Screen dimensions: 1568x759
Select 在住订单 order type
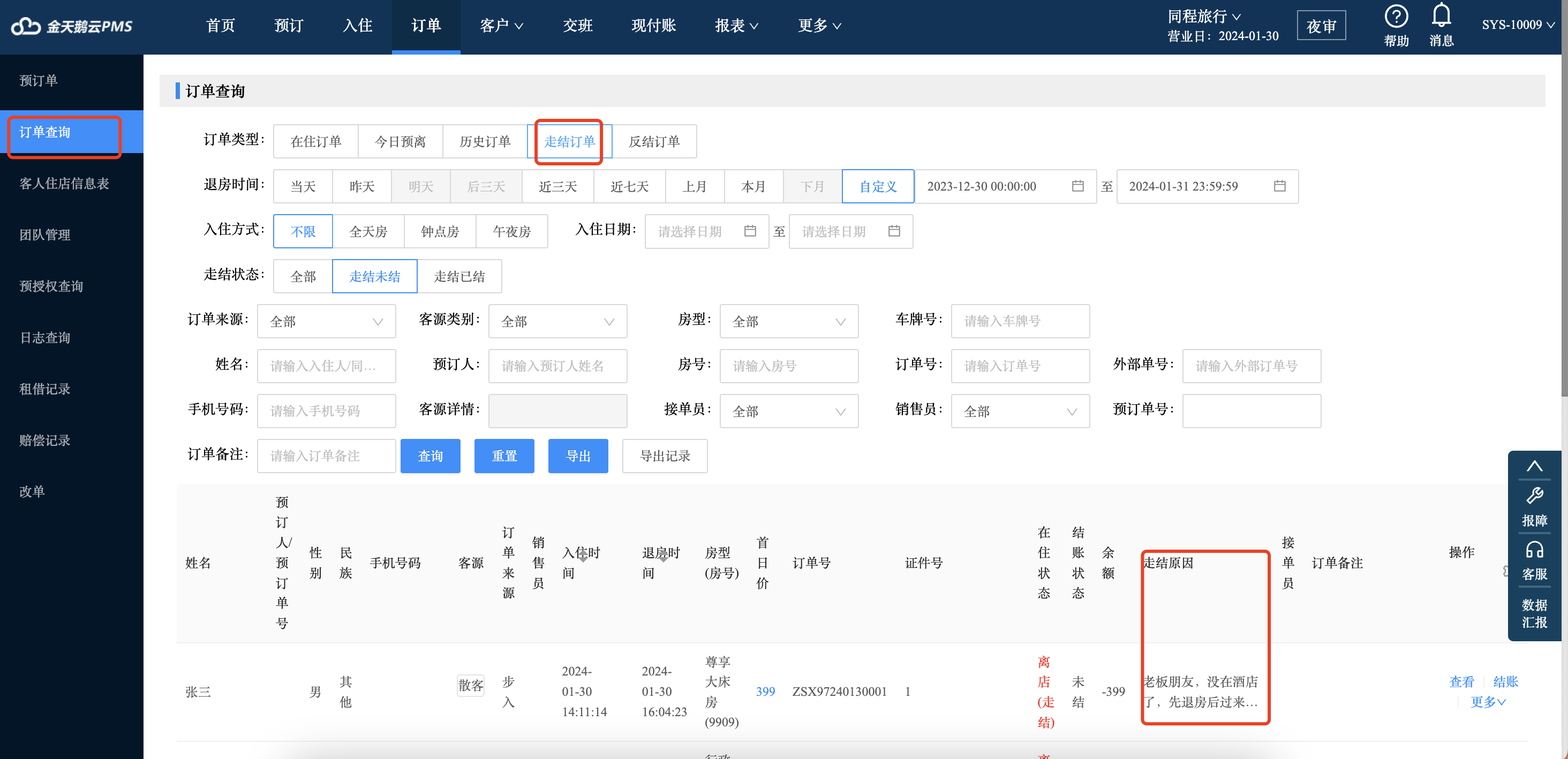[315, 142]
